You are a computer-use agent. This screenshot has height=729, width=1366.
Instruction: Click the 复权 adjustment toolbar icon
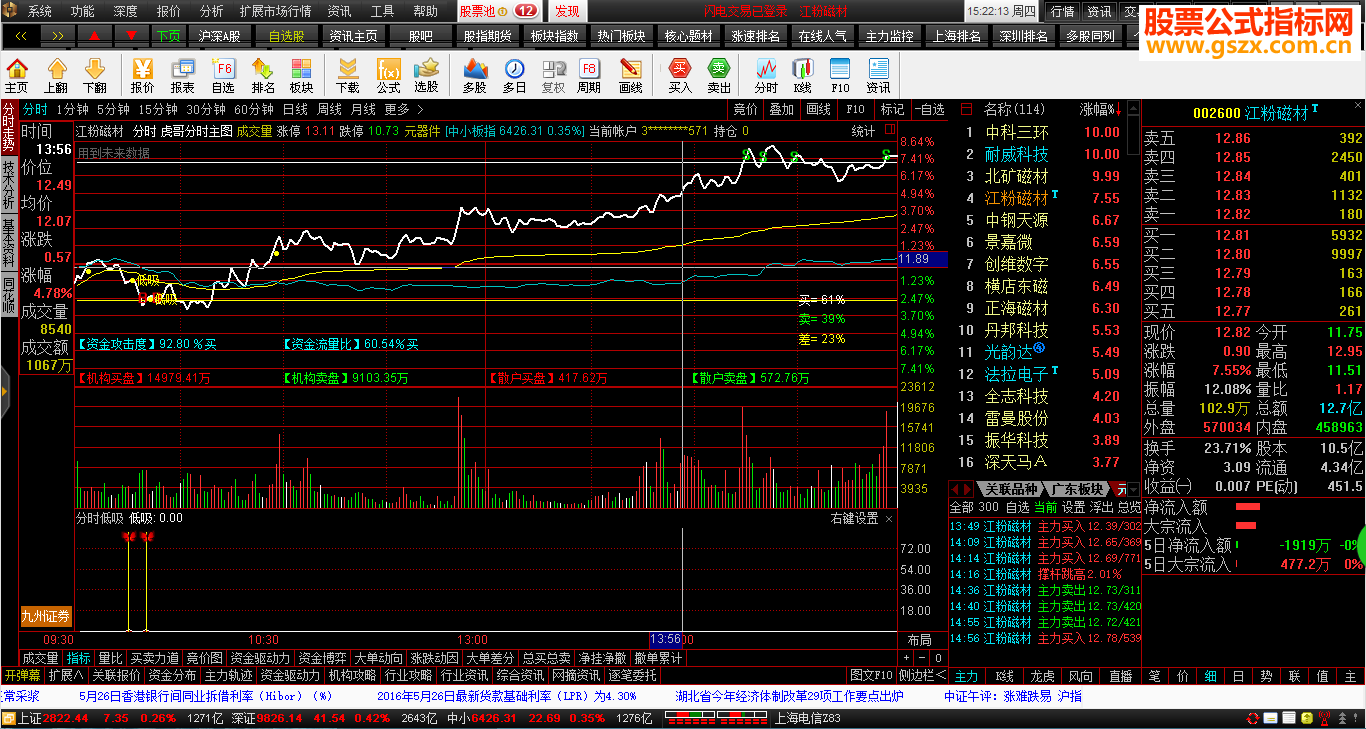553,75
